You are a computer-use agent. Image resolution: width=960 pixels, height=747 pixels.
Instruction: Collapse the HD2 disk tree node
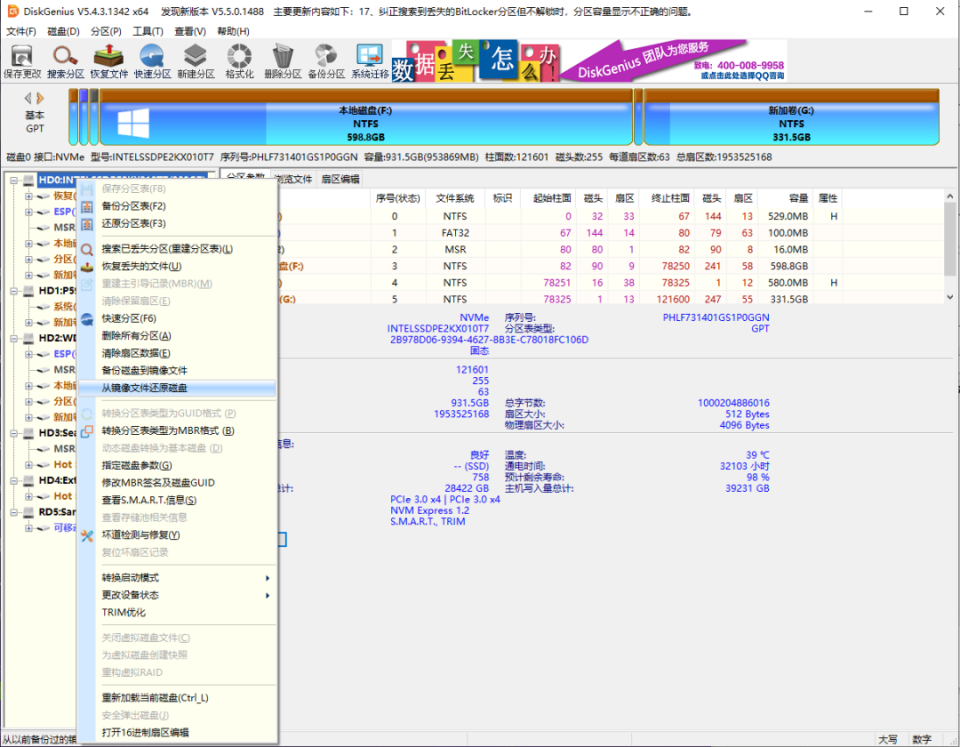(x=13, y=338)
